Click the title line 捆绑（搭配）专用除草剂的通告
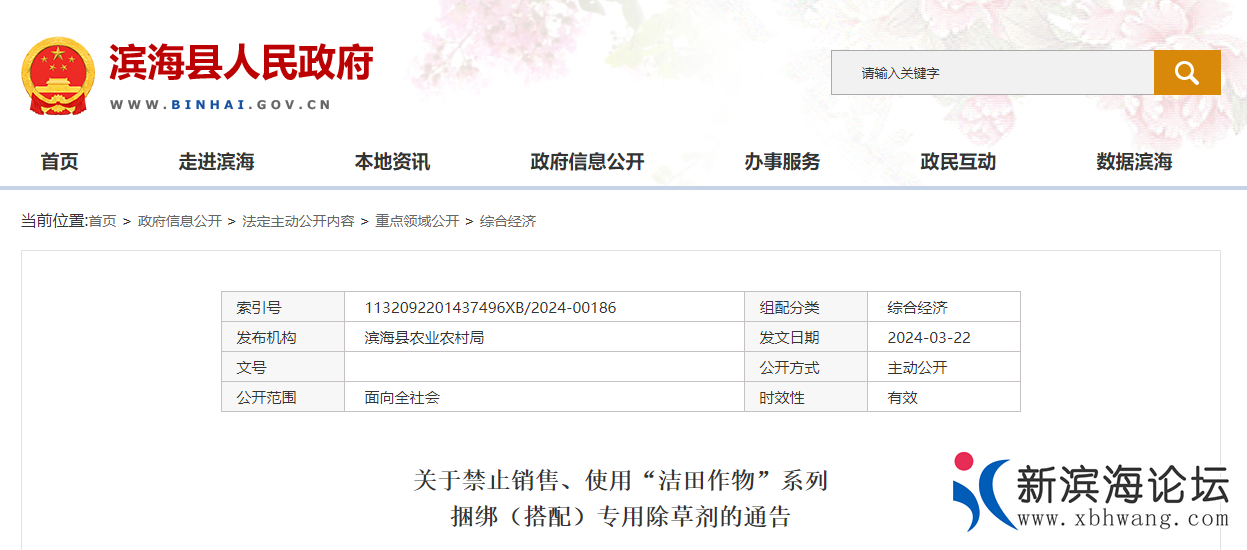This screenshot has width=1247, height=550. [621, 517]
